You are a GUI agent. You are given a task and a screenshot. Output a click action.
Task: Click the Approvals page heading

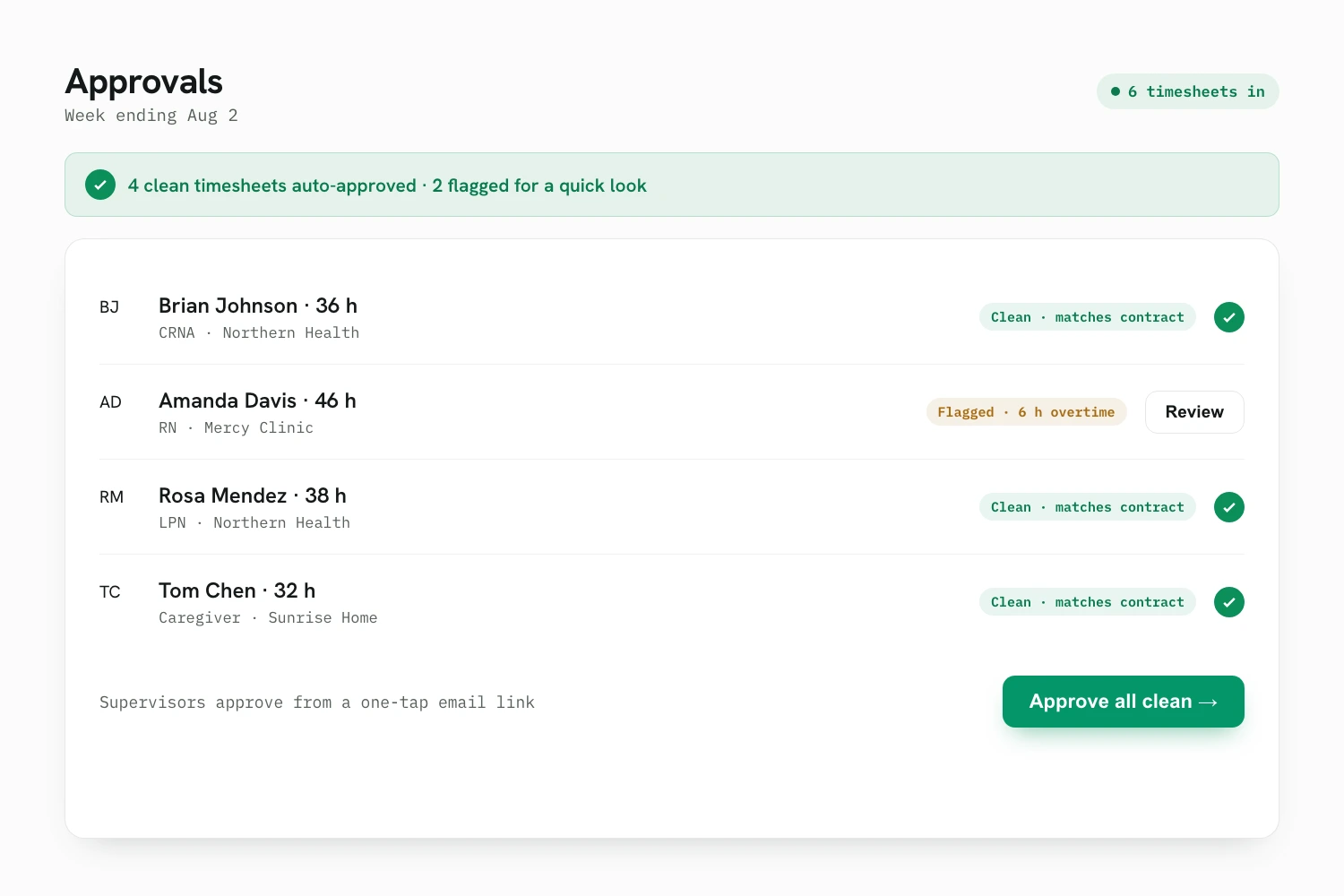click(143, 82)
